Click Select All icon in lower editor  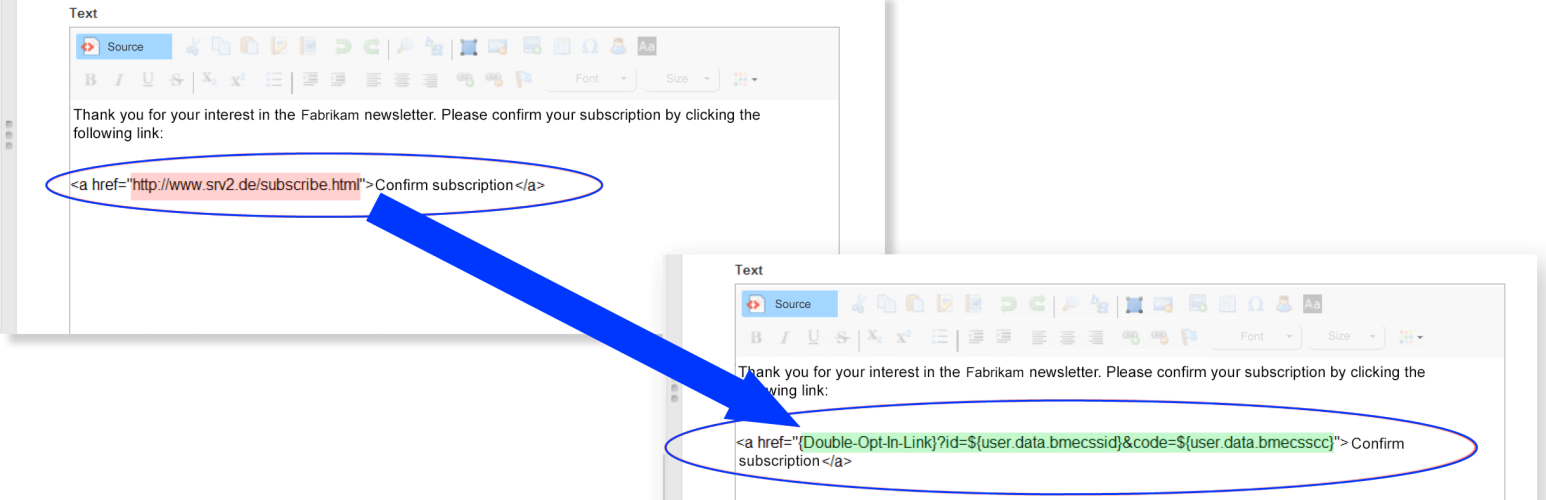click(1134, 304)
